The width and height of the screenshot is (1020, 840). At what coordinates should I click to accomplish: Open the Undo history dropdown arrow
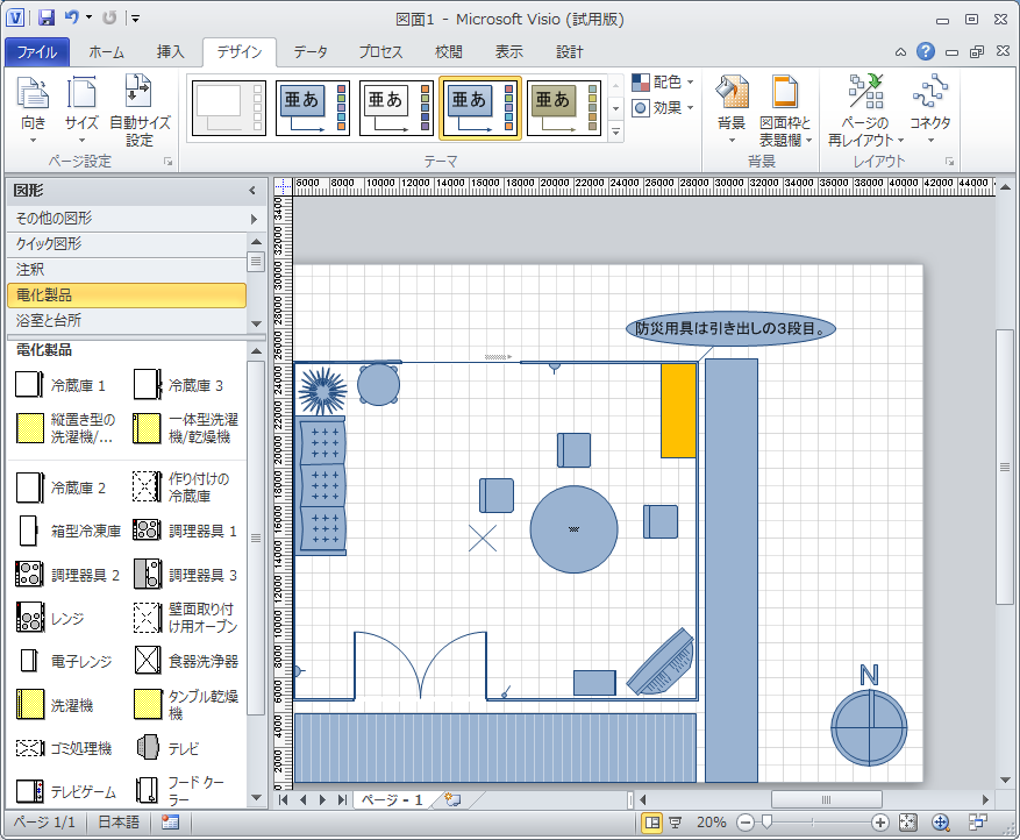pyautogui.click(x=89, y=18)
